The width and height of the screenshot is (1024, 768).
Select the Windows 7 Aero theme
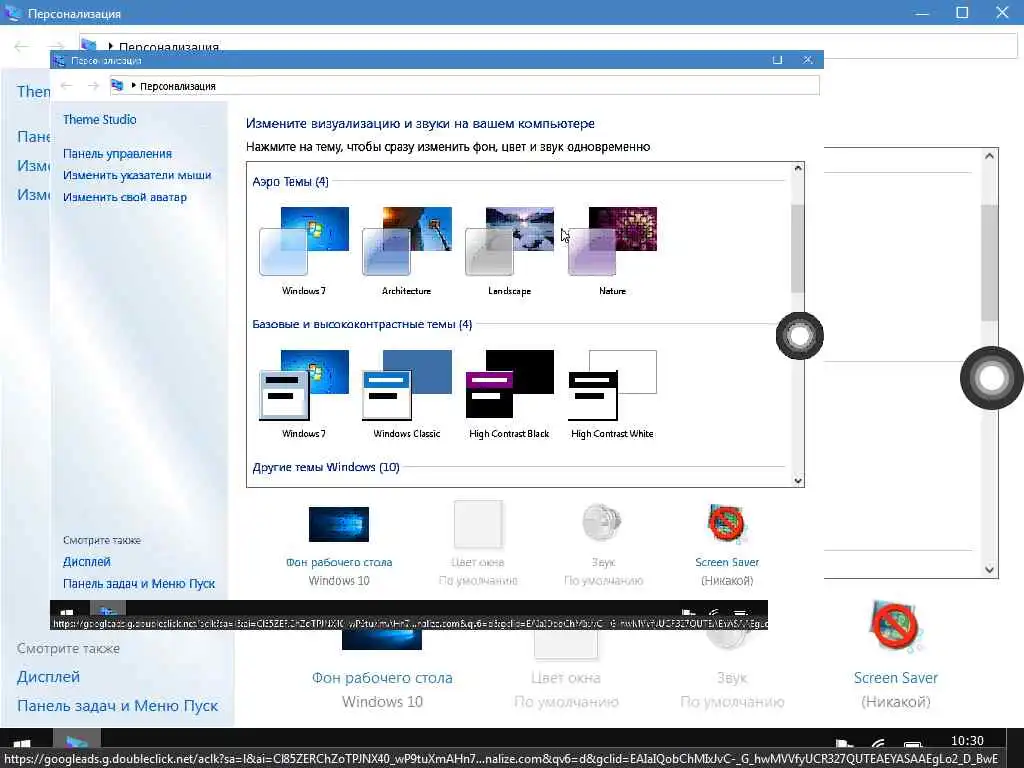304,251
